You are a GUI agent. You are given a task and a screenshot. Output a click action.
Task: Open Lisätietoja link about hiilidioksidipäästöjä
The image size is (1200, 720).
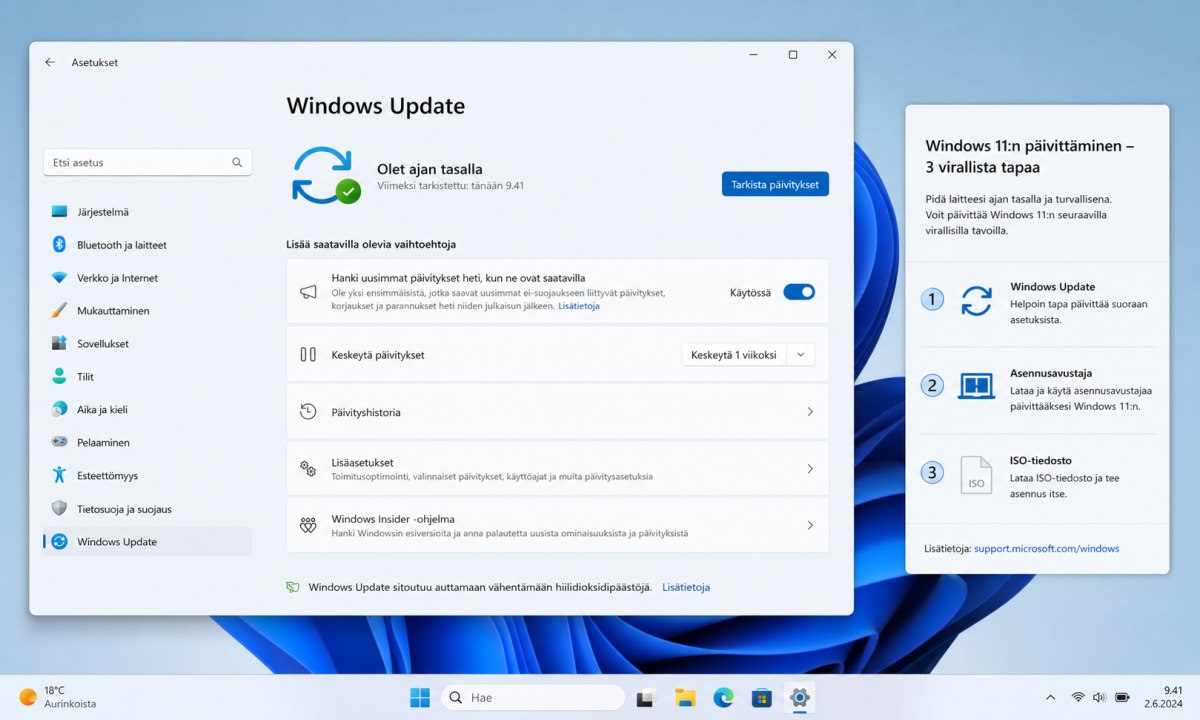coord(686,587)
